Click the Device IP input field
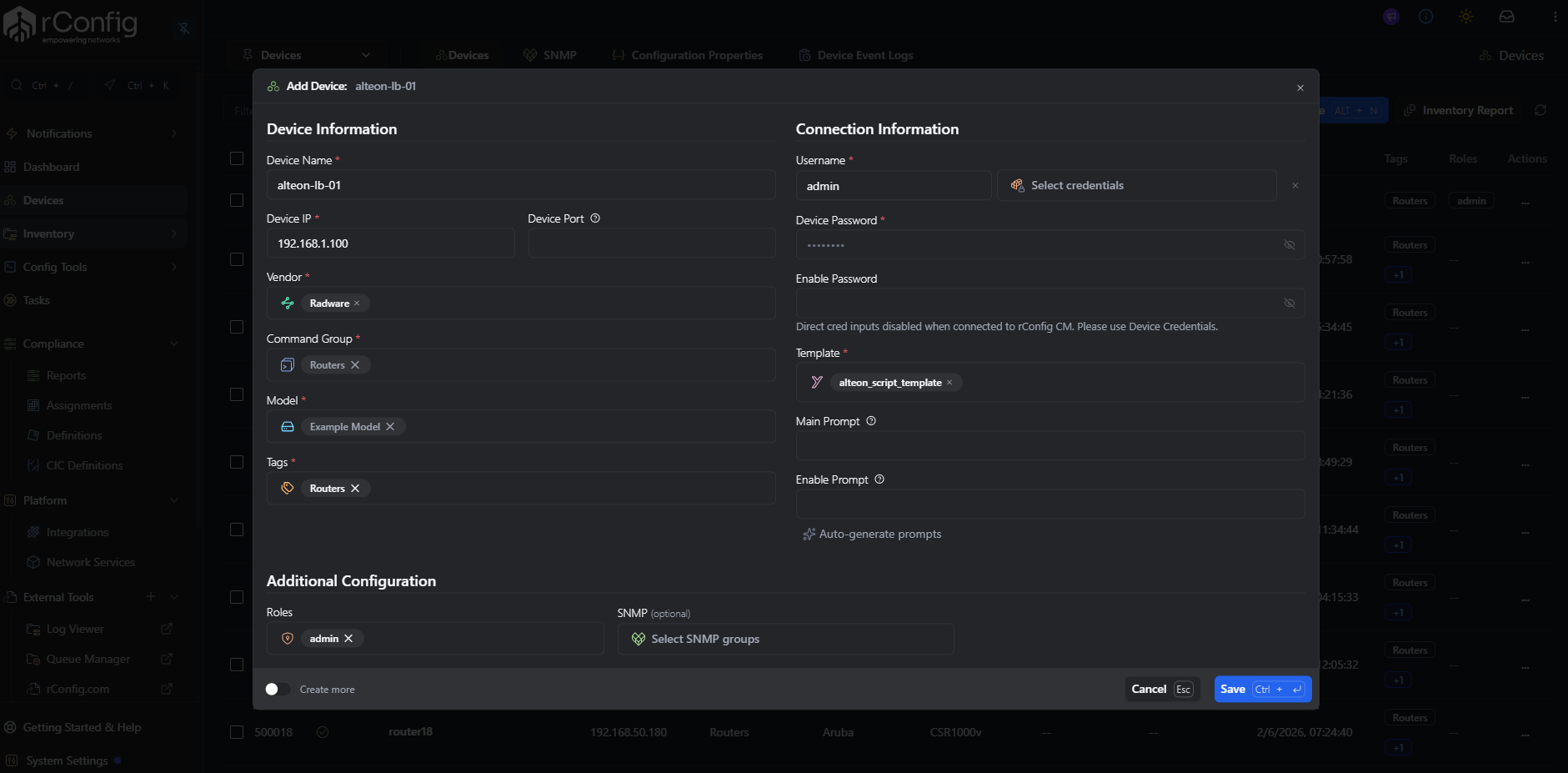The height and width of the screenshot is (773, 1568). pos(390,243)
